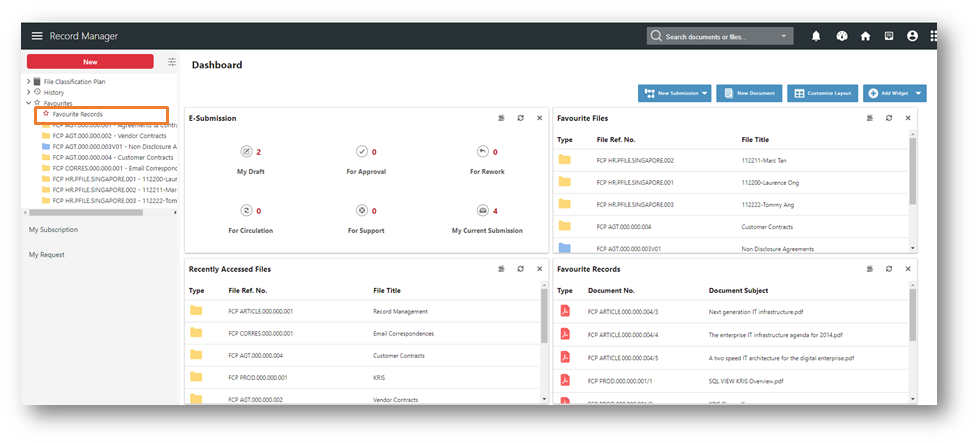Open A two speed IT architecture record

(x=781, y=358)
